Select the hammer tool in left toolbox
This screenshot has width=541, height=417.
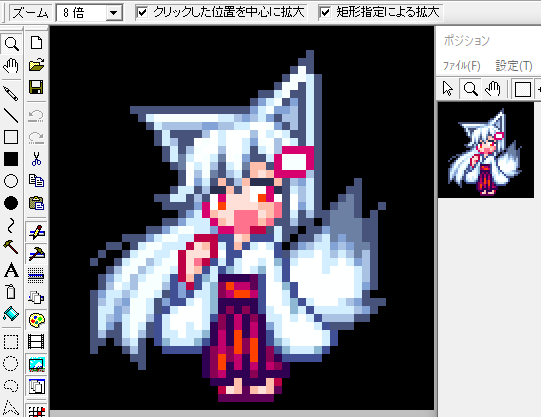[x=11, y=247]
